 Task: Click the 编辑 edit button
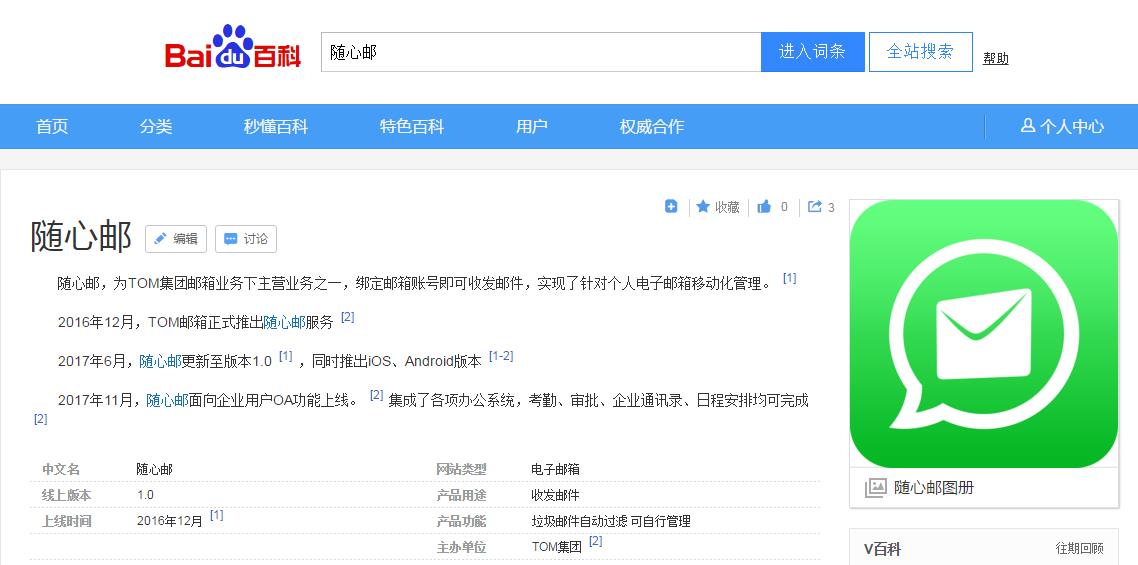176,239
